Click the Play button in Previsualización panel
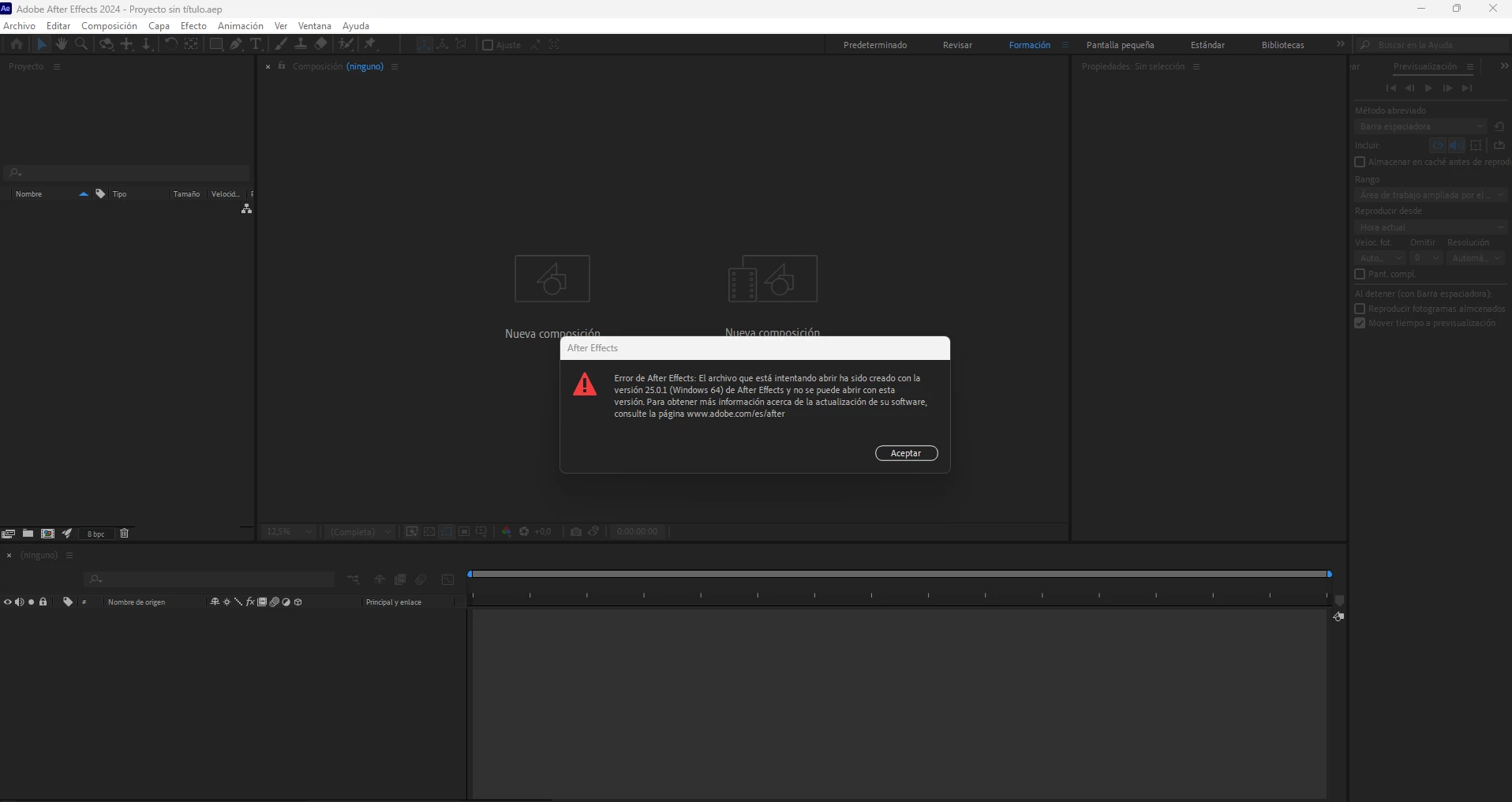Screen dimensions: 1512x802 [1428, 88]
